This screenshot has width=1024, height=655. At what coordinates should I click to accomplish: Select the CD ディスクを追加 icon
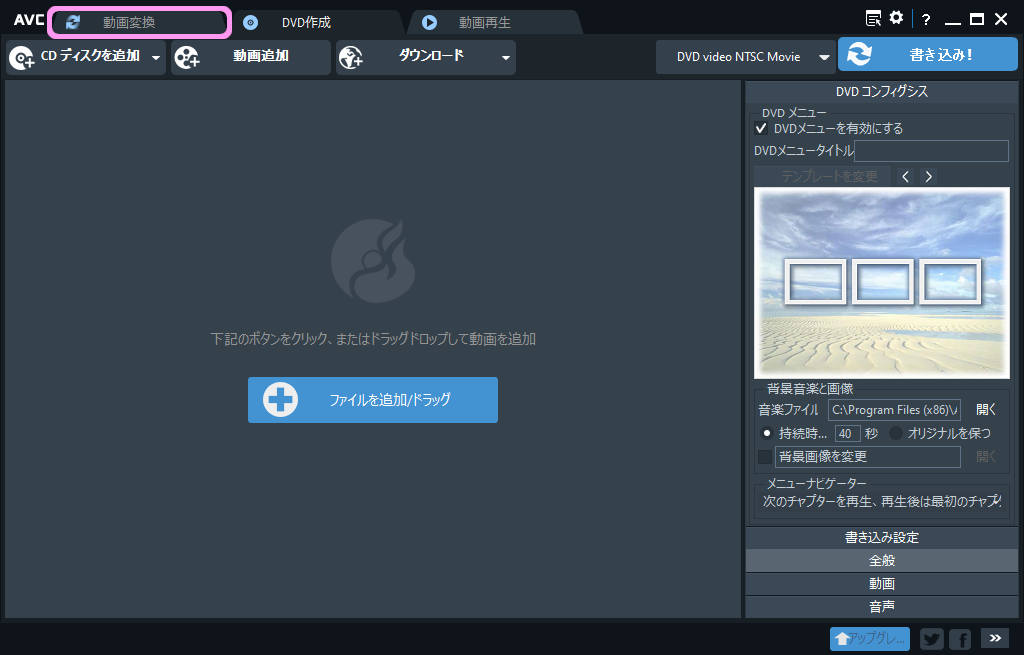[x=22, y=57]
